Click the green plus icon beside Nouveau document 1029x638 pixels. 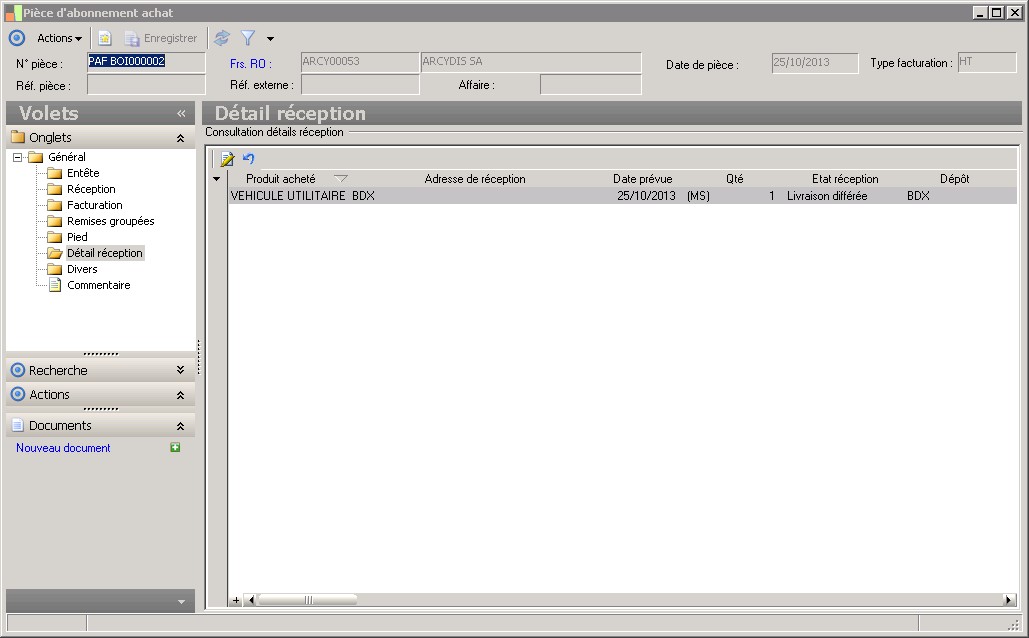175,448
